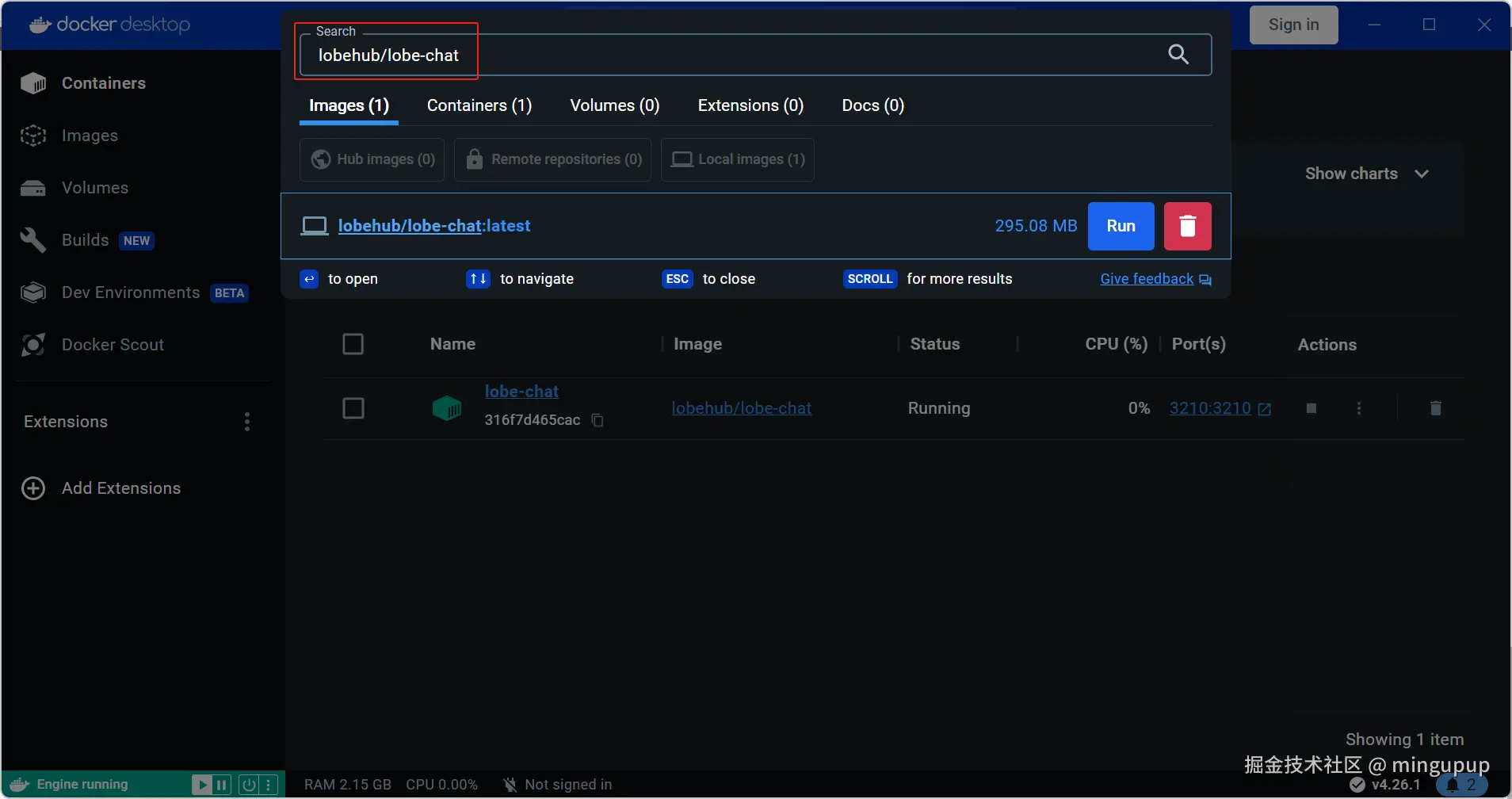This screenshot has width=1512, height=799.
Task: Click the Sign in button
Action: pos(1293,25)
